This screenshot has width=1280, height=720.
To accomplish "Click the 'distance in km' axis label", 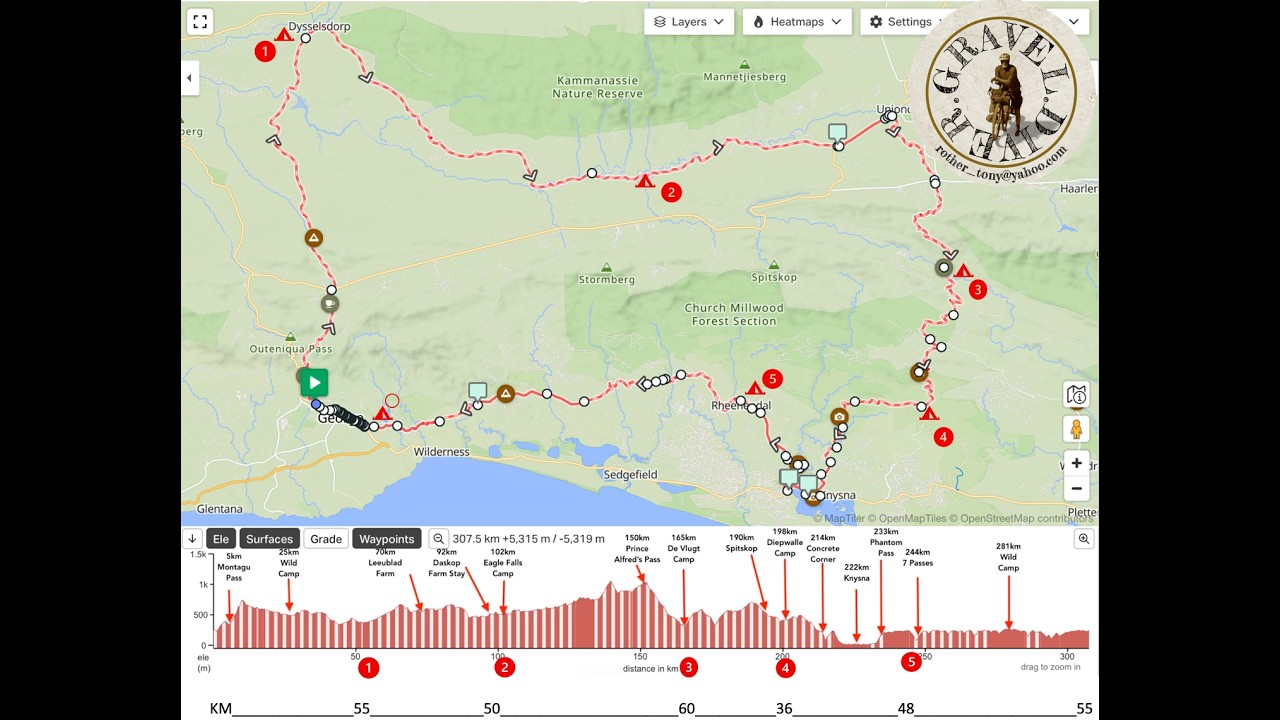I will pos(650,669).
